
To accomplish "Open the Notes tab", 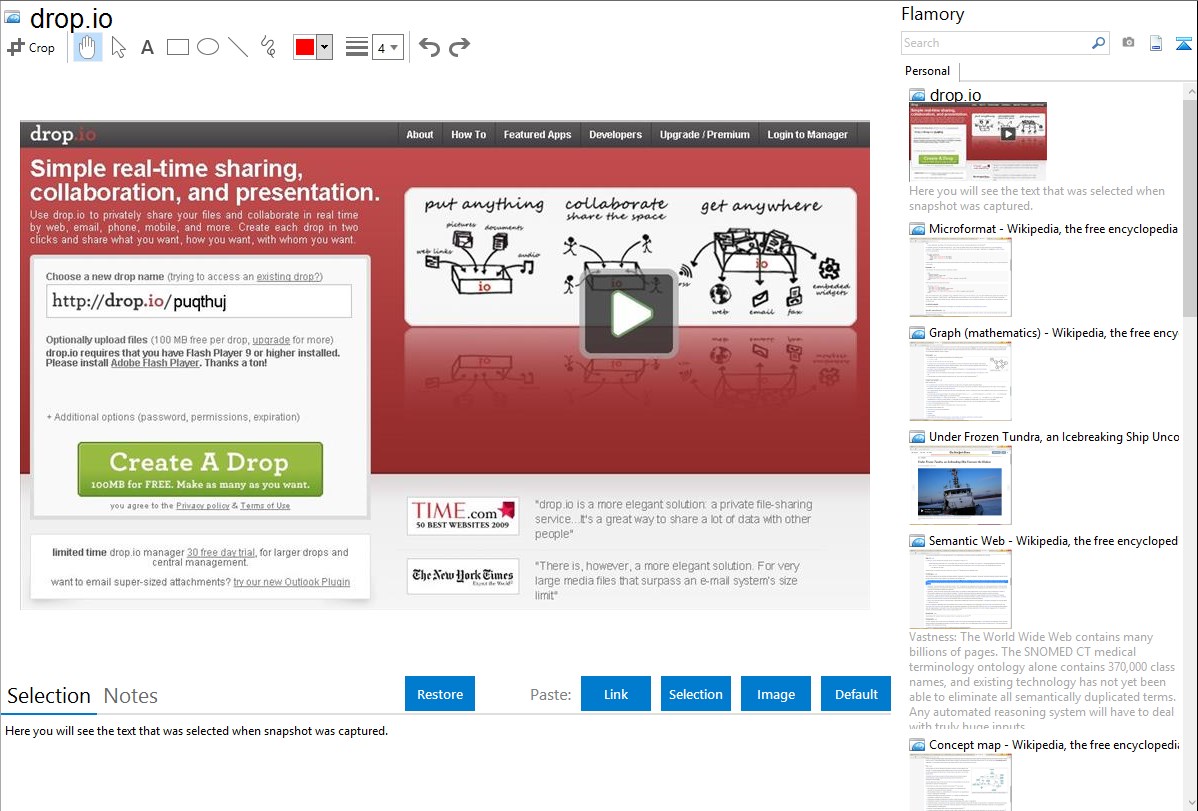I will click(131, 696).
